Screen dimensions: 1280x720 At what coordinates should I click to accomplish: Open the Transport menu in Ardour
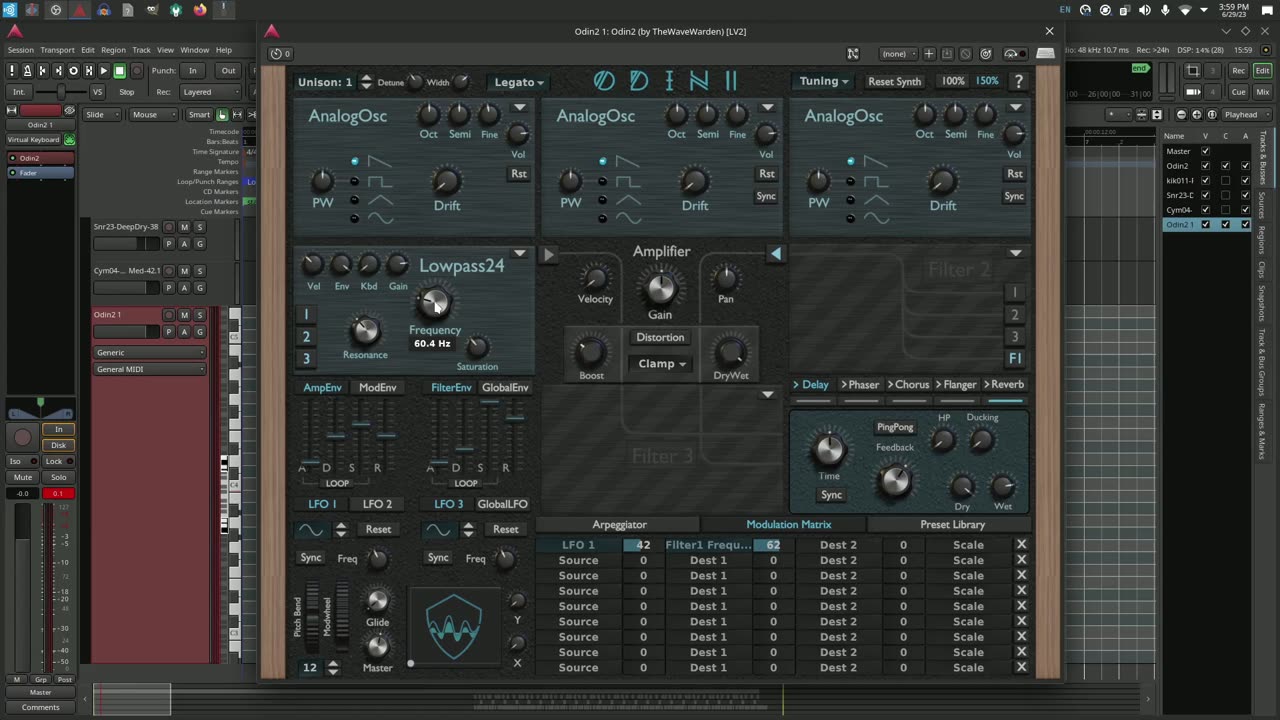[x=57, y=50]
